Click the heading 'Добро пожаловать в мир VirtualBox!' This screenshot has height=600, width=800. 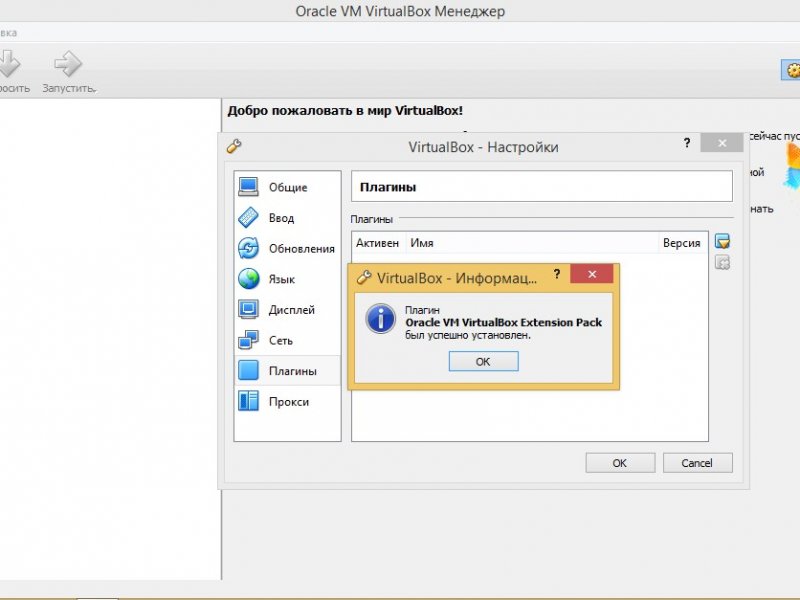[345, 111]
